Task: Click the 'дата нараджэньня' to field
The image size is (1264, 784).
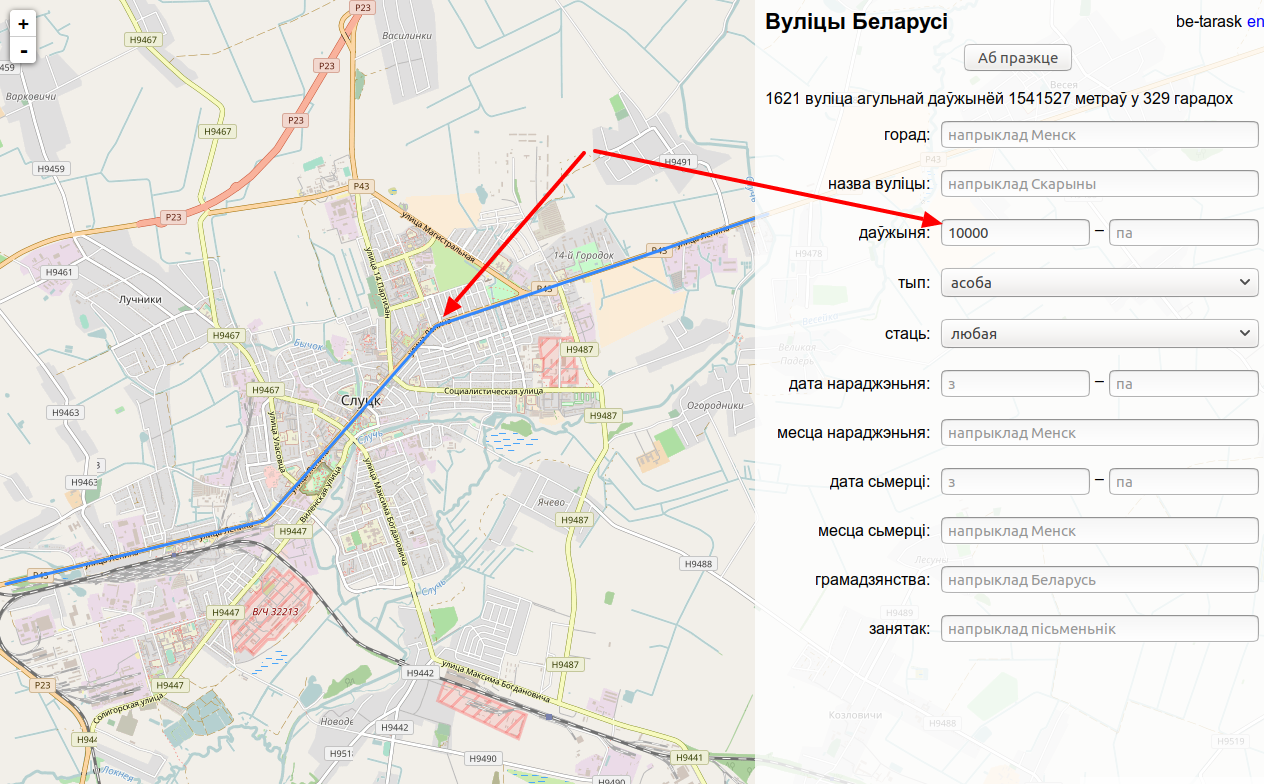Action: pyautogui.click(x=1183, y=384)
